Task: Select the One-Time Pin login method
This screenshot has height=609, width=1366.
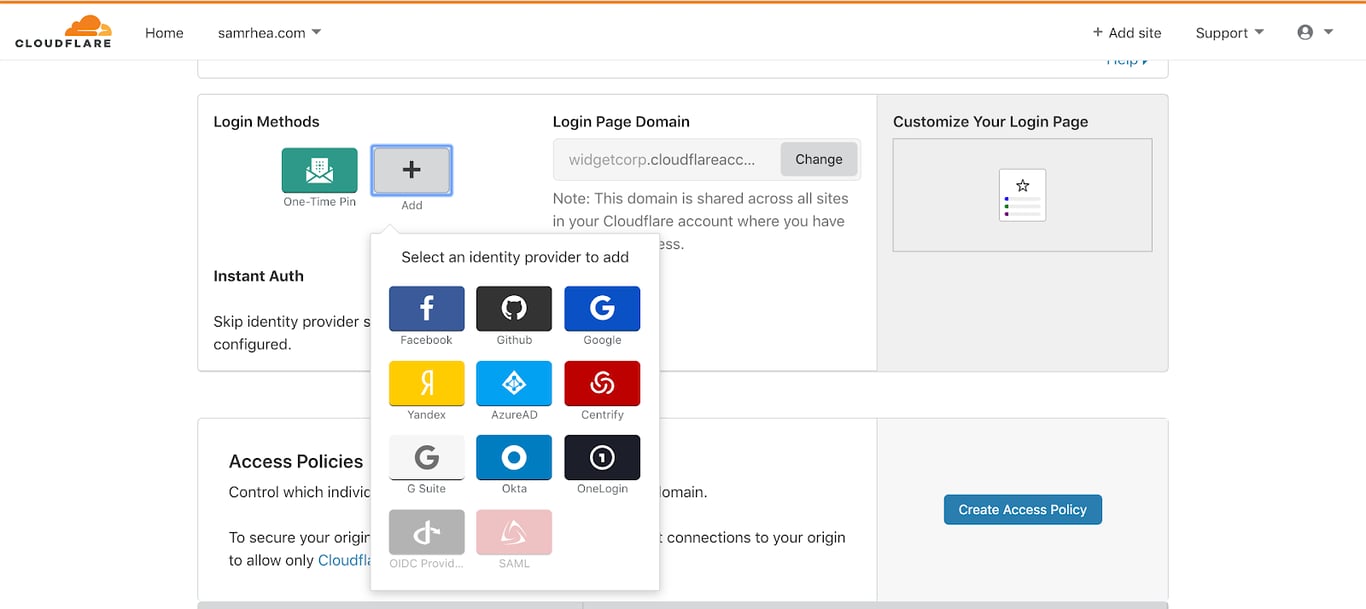Action: click(x=319, y=170)
